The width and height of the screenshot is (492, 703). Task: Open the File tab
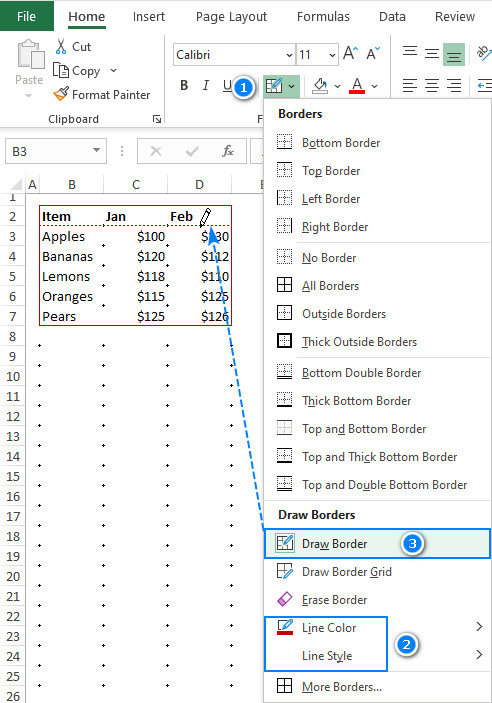pos(26,16)
